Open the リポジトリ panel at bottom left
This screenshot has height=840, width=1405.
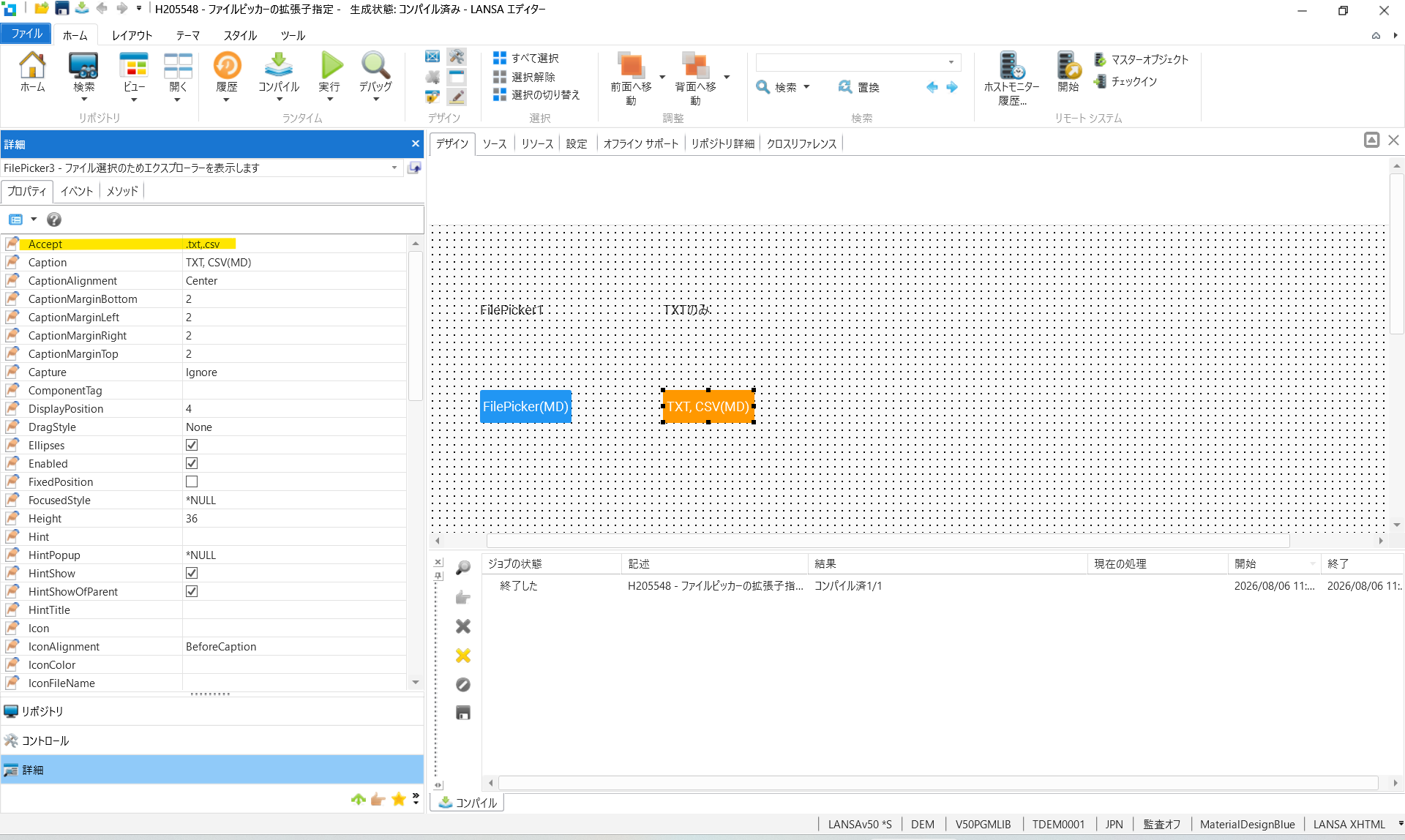(212, 711)
